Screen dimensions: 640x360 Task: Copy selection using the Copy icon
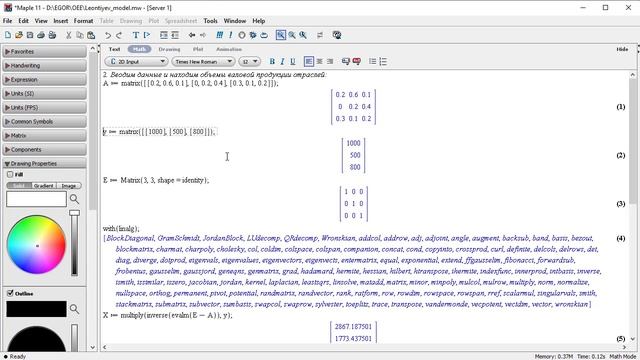[x=80, y=35]
